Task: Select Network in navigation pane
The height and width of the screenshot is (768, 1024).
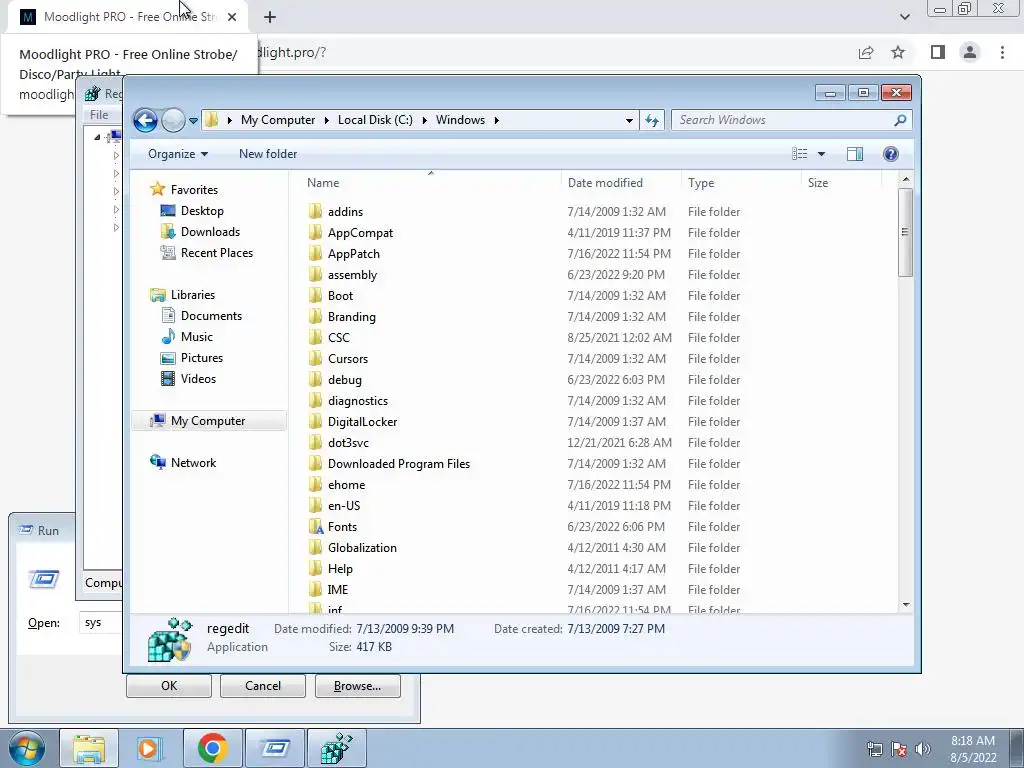Action: click(193, 463)
